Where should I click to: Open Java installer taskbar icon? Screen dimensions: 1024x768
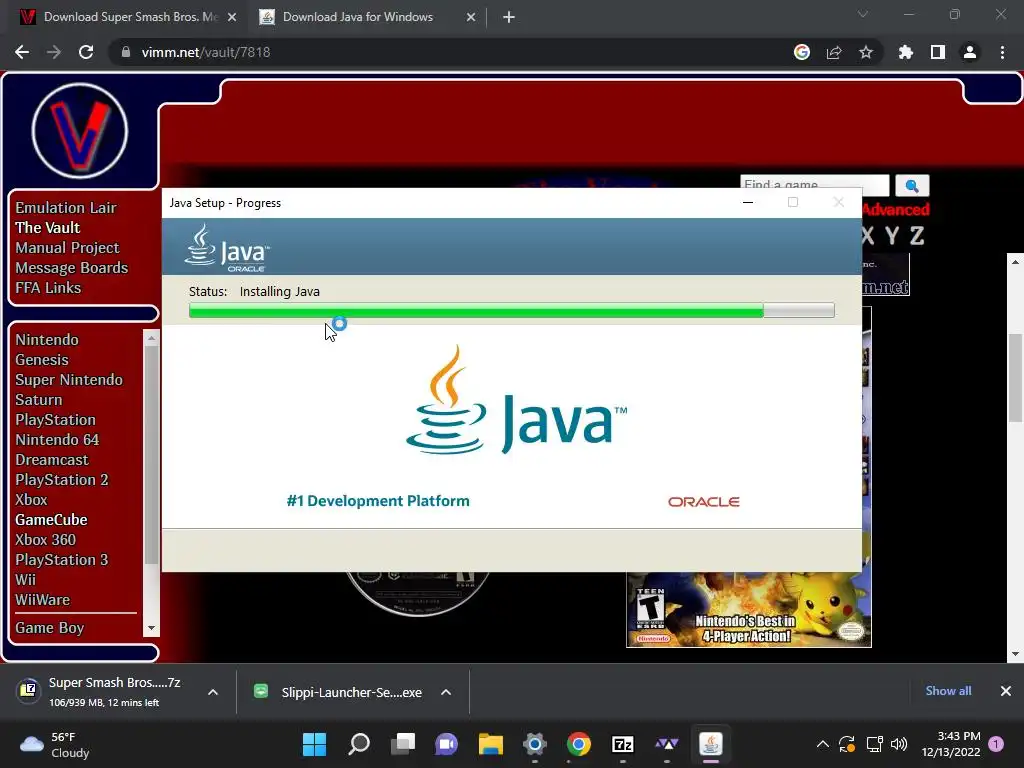coord(711,744)
